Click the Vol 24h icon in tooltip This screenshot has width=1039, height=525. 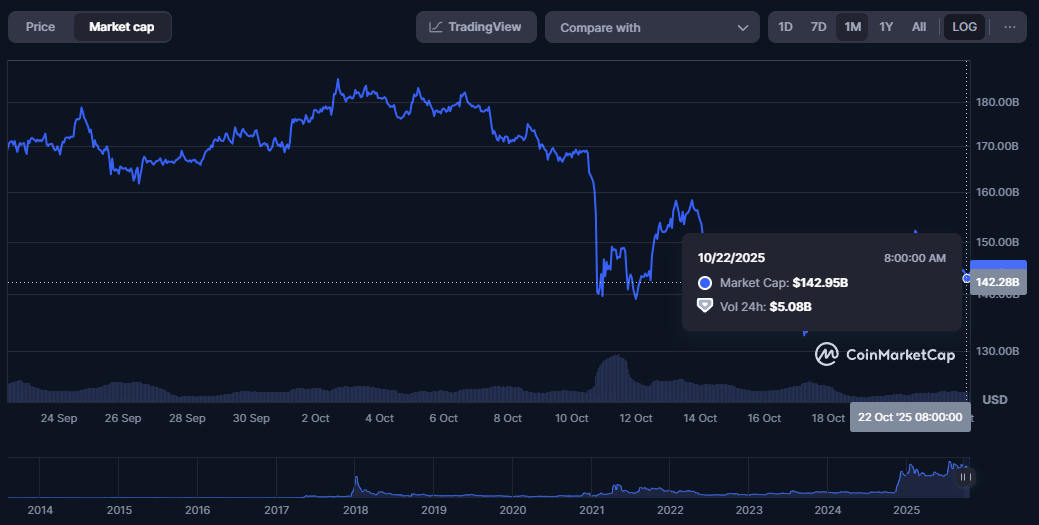(705, 306)
